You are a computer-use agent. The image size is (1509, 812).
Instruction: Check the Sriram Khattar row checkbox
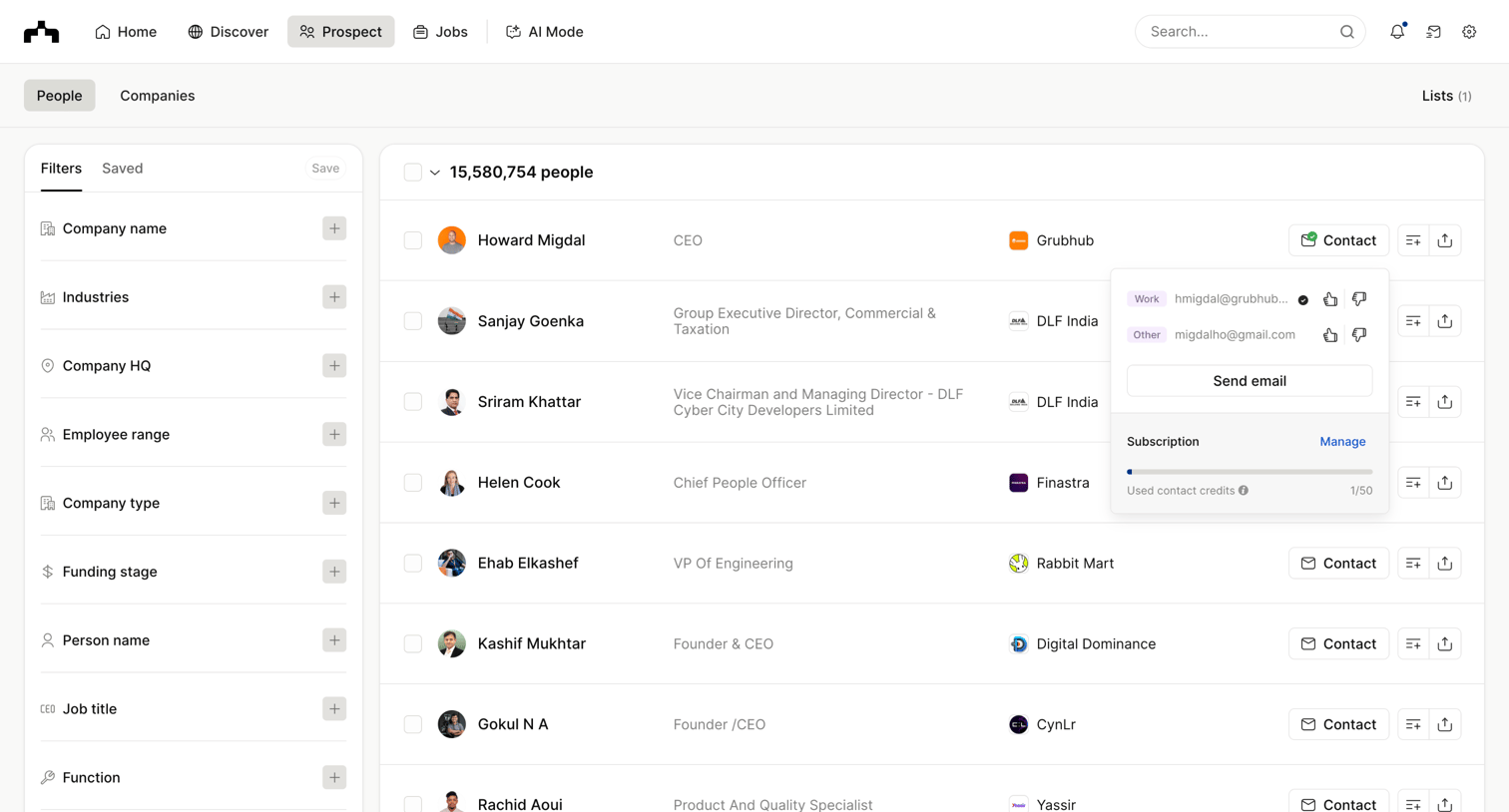pyautogui.click(x=413, y=402)
